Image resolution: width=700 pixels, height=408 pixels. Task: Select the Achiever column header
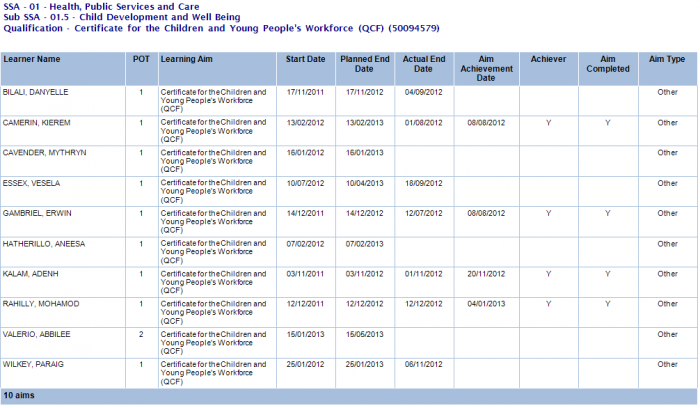(x=548, y=59)
